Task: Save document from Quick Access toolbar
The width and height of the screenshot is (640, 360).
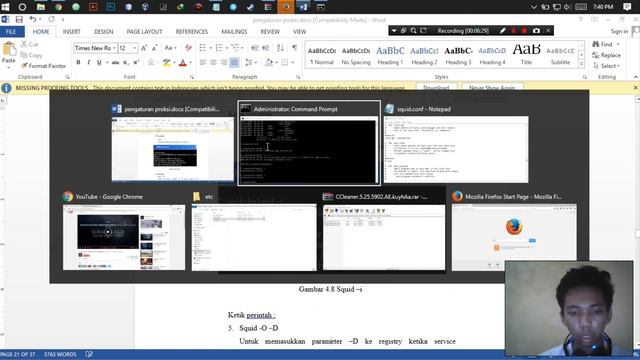Action: [19, 19]
